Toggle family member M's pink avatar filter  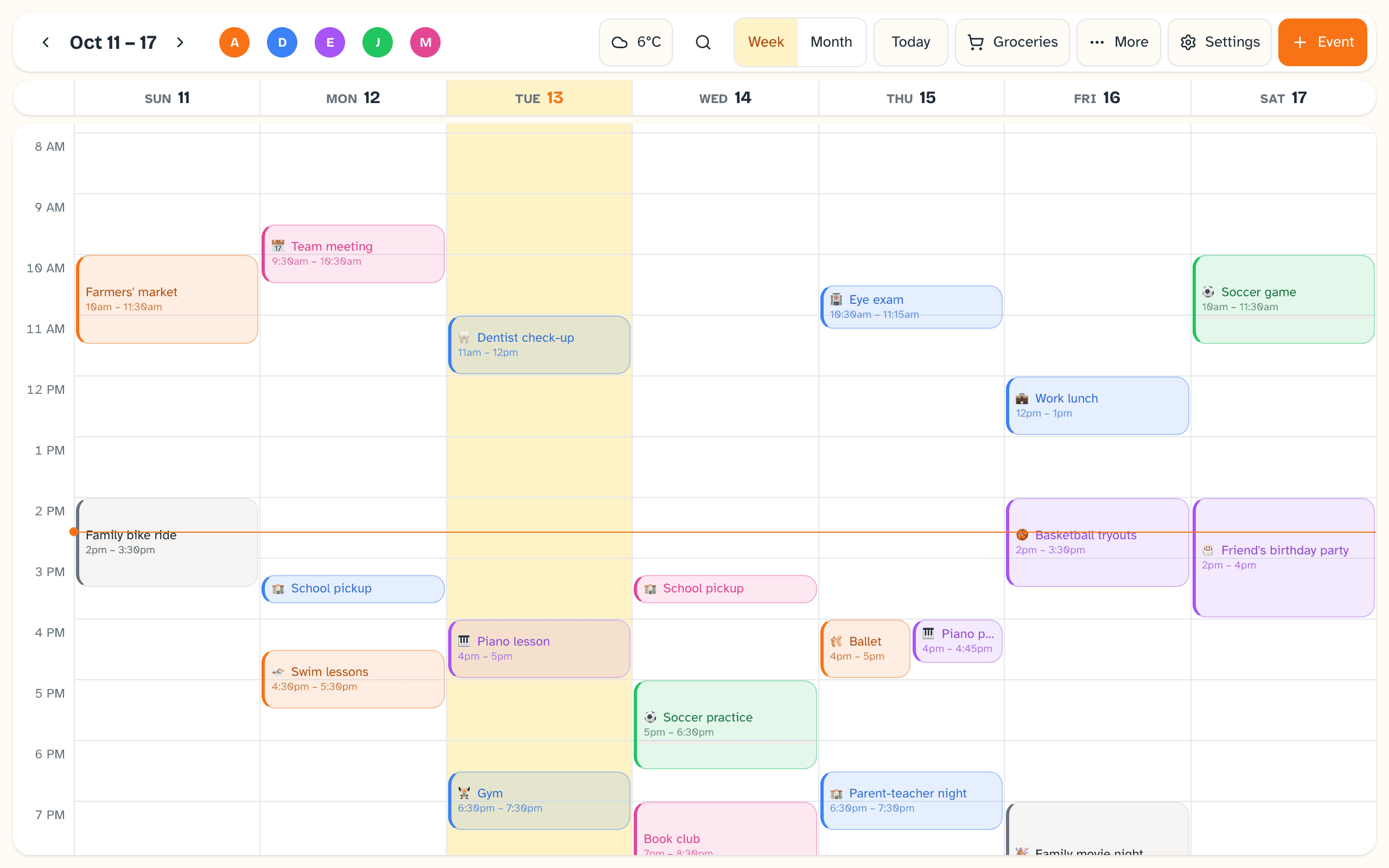point(425,42)
